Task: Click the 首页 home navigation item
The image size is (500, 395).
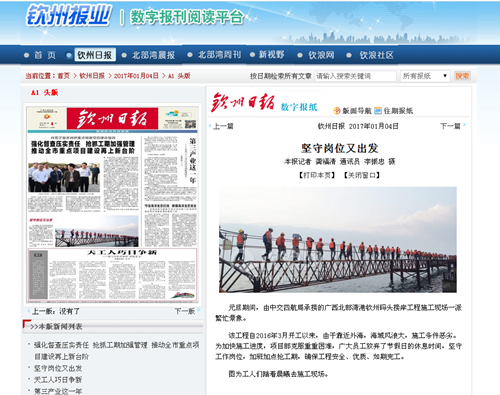Action: point(45,55)
